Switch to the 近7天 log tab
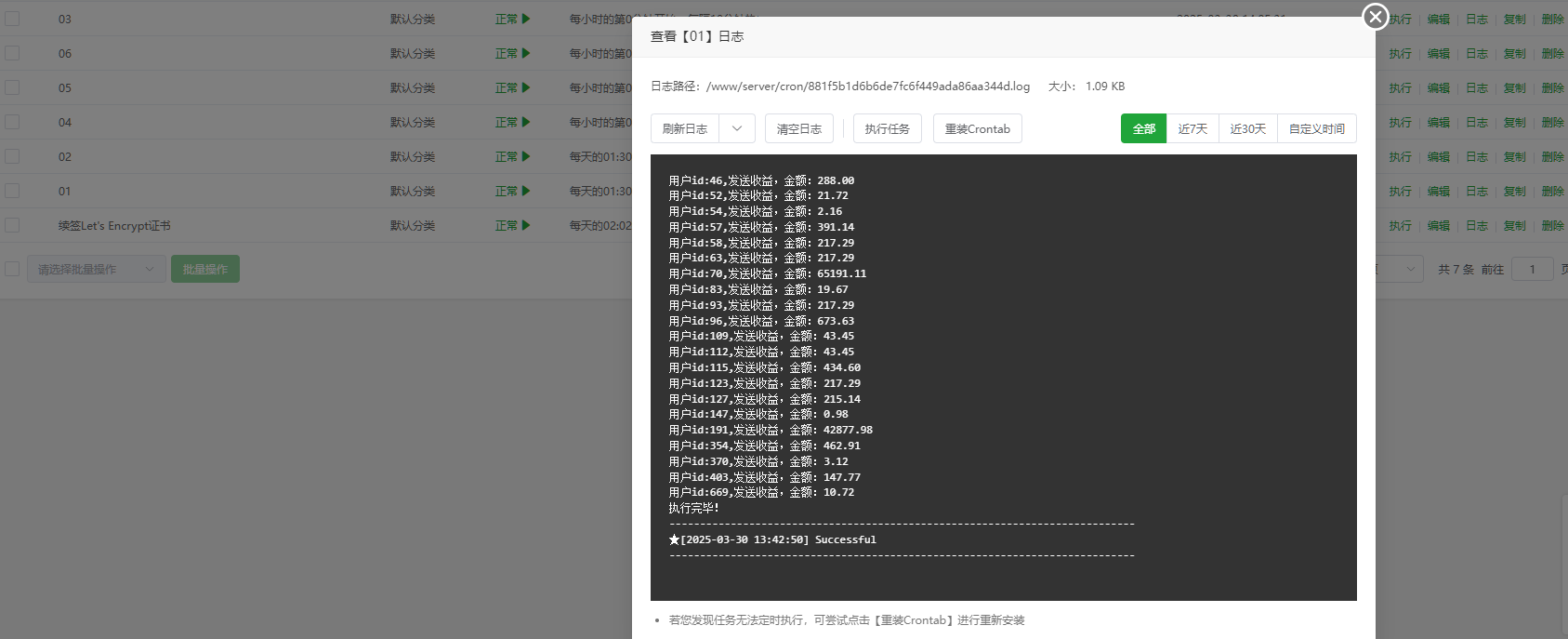1568x639 pixels. coord(1192,128)
